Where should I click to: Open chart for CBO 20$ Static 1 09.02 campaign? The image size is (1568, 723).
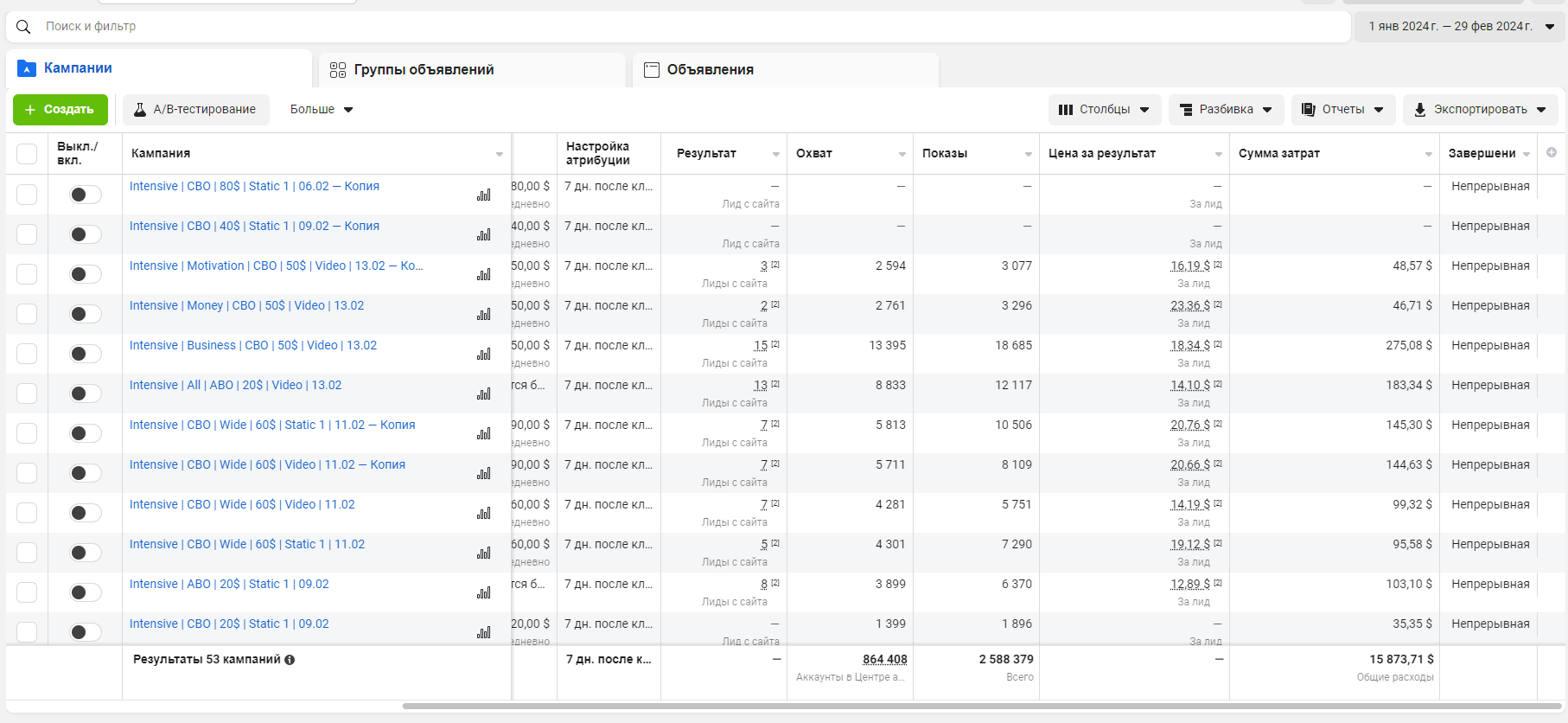coord(484,633)
